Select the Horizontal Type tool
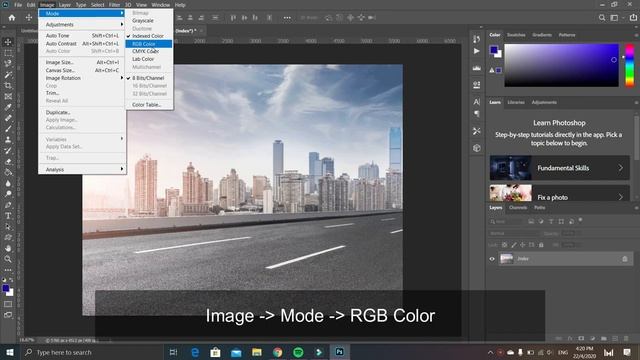 tap(8, 216)
